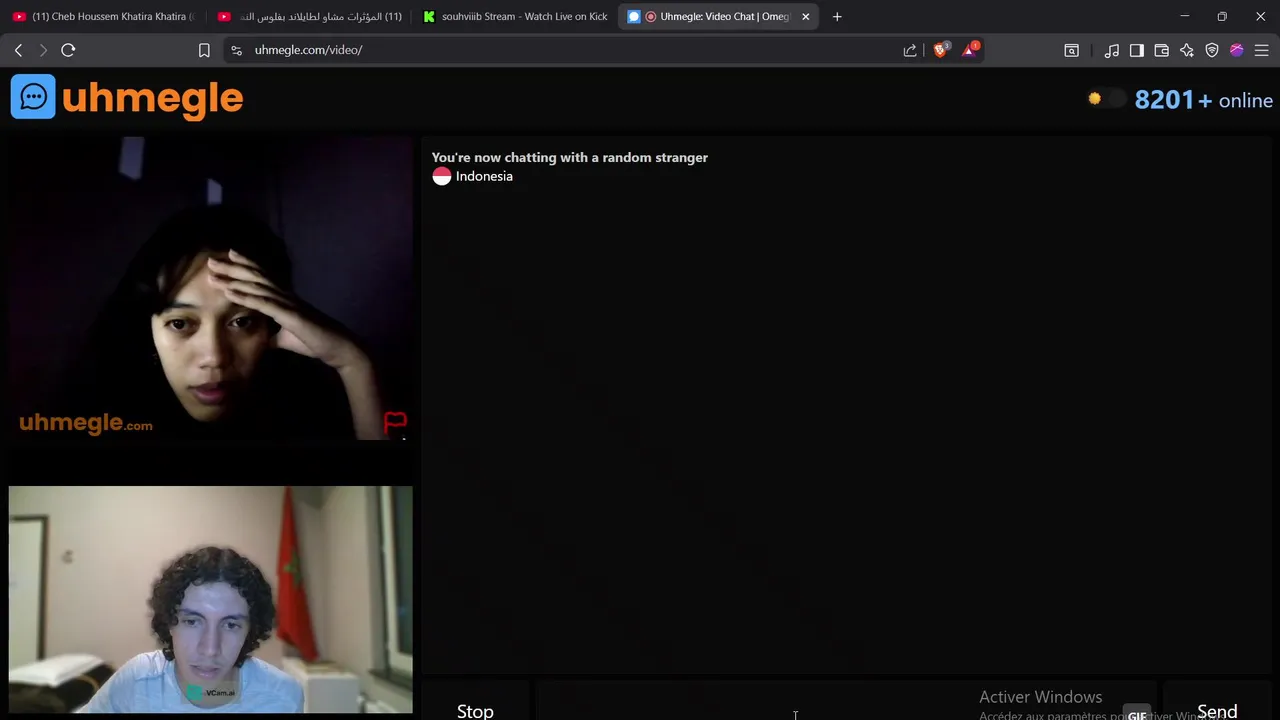This screenshot has width=1280, height=720.
Task: Click the stranger's video feed
Action: pos(210,288)
